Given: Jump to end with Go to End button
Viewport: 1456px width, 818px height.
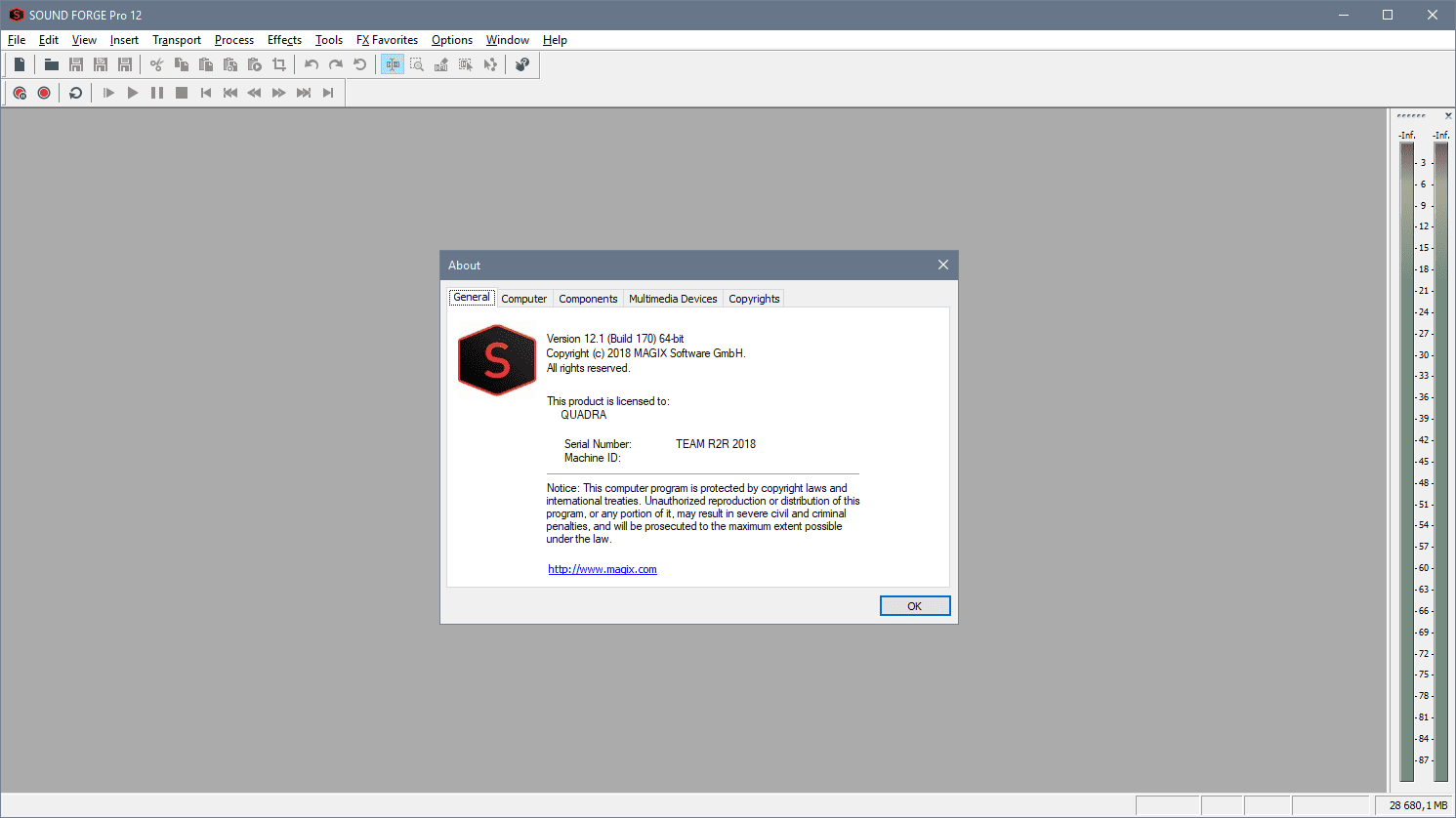Looking at the screenshot, I should click(328, 93).
